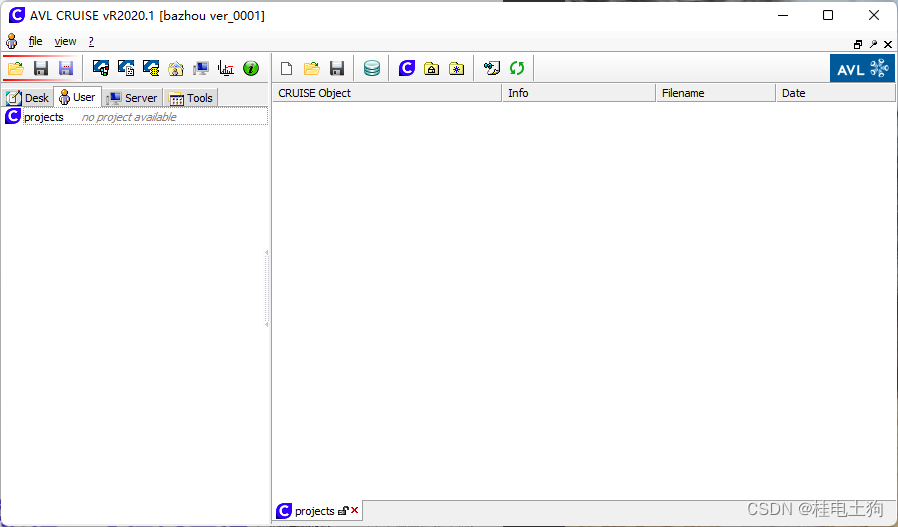Click the house with user icon

click(176, 69)
